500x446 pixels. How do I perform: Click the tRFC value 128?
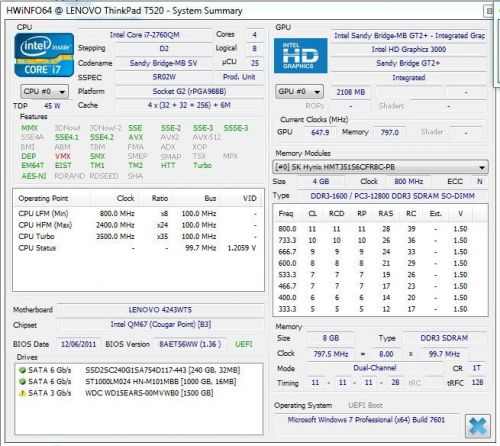pyautogui.click(x=477, y=383)
